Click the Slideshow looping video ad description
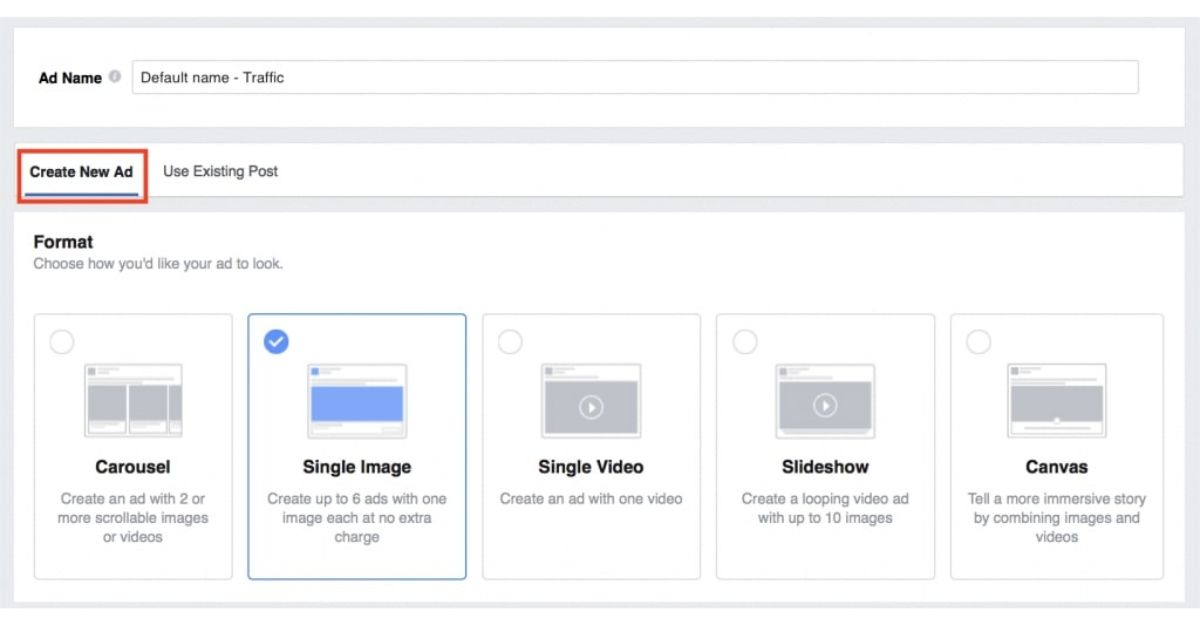Screen dimensions: 1200x625 point(825,508)
